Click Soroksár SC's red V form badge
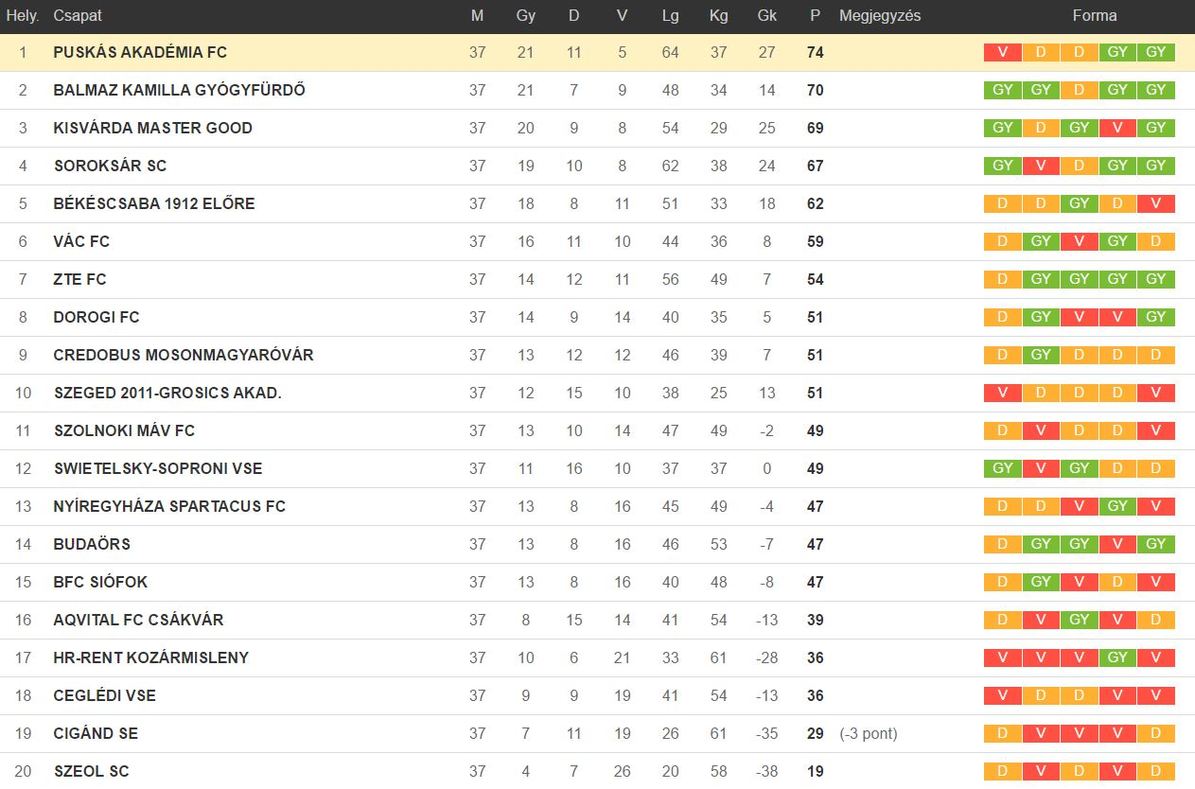The image size is (1195, 789). tap(1040, 165)
